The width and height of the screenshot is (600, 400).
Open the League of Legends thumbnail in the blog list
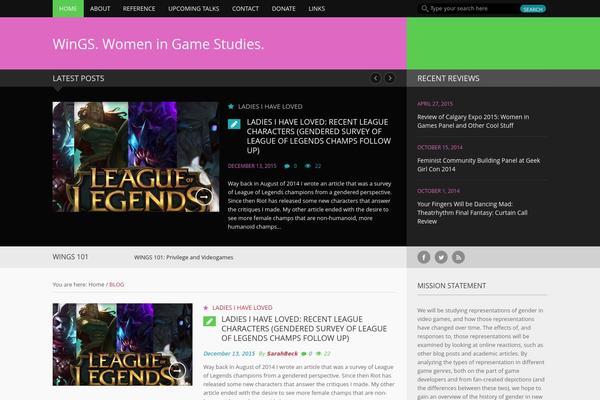(x=122, y=344)
